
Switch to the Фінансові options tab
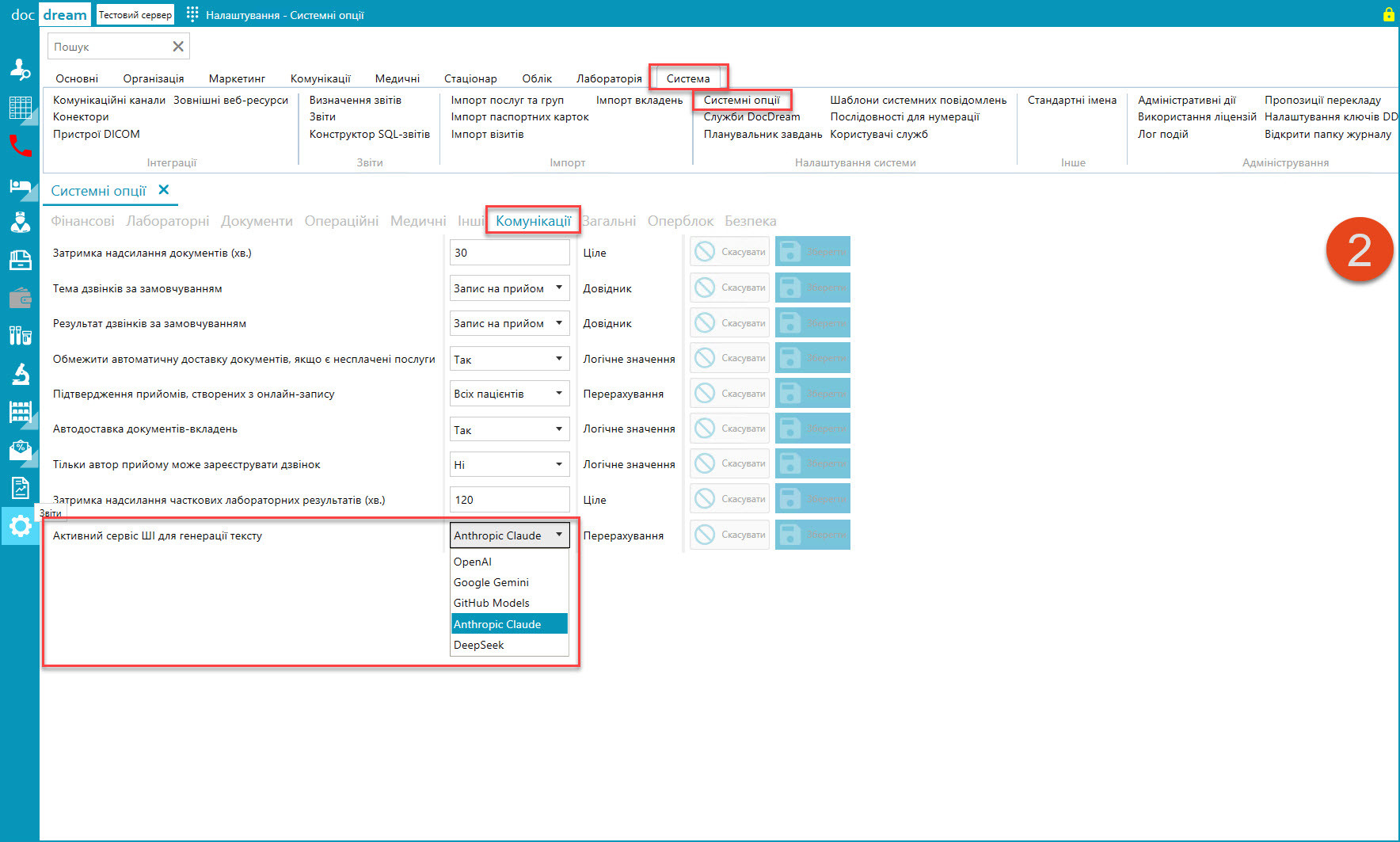pyautogui.click(x=82, y=221)
